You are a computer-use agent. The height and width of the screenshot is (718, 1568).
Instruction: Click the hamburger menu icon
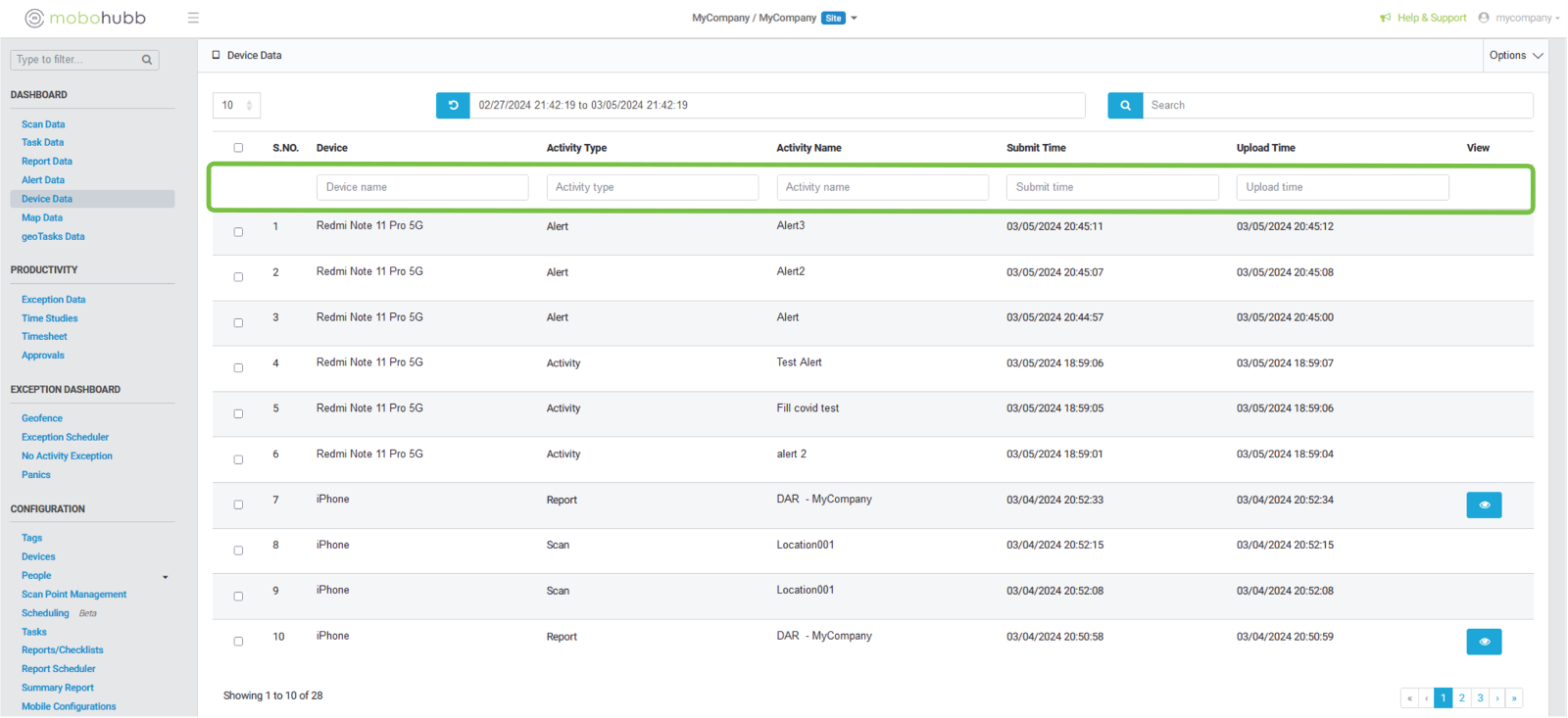(193, 18)
